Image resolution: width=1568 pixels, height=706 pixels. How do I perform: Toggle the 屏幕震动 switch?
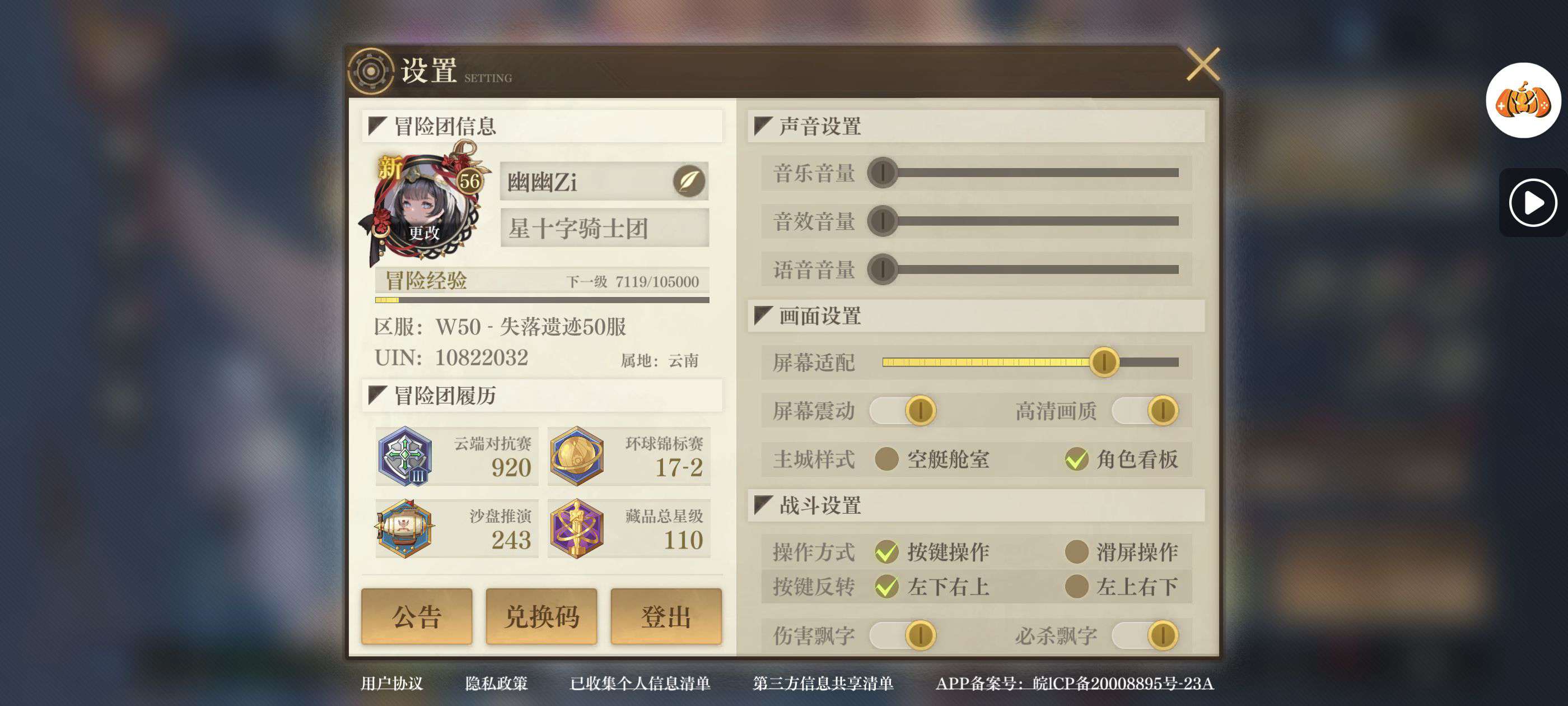pyautogui.click(x=903, y=411)
